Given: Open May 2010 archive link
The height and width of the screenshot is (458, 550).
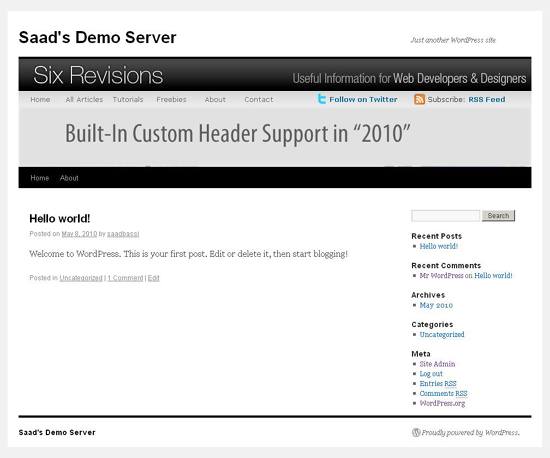Looking at the screenshot, I should tap(436, 305).
